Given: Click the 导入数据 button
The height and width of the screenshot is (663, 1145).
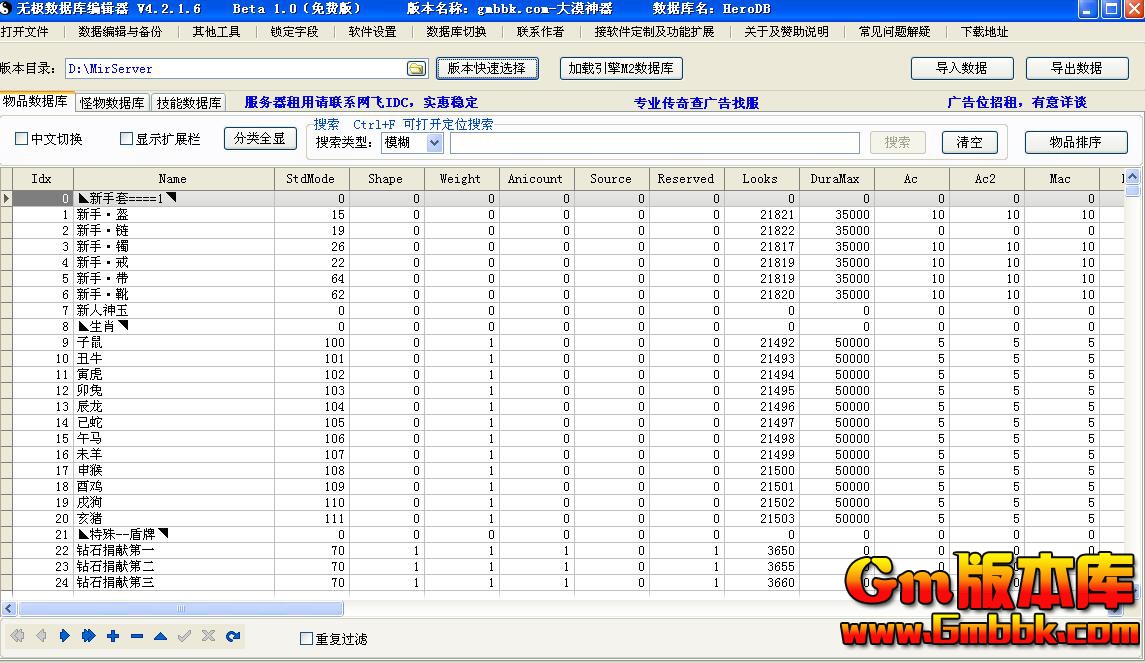Looking at the screenshot, I should click(962, 69).
